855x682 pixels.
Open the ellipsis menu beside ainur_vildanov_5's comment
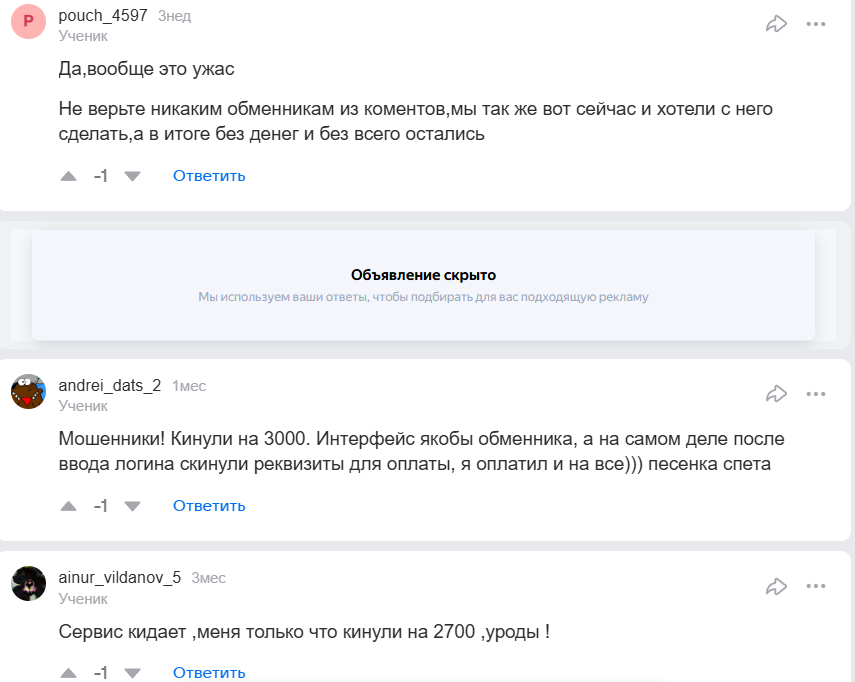(x=818, y=587)
